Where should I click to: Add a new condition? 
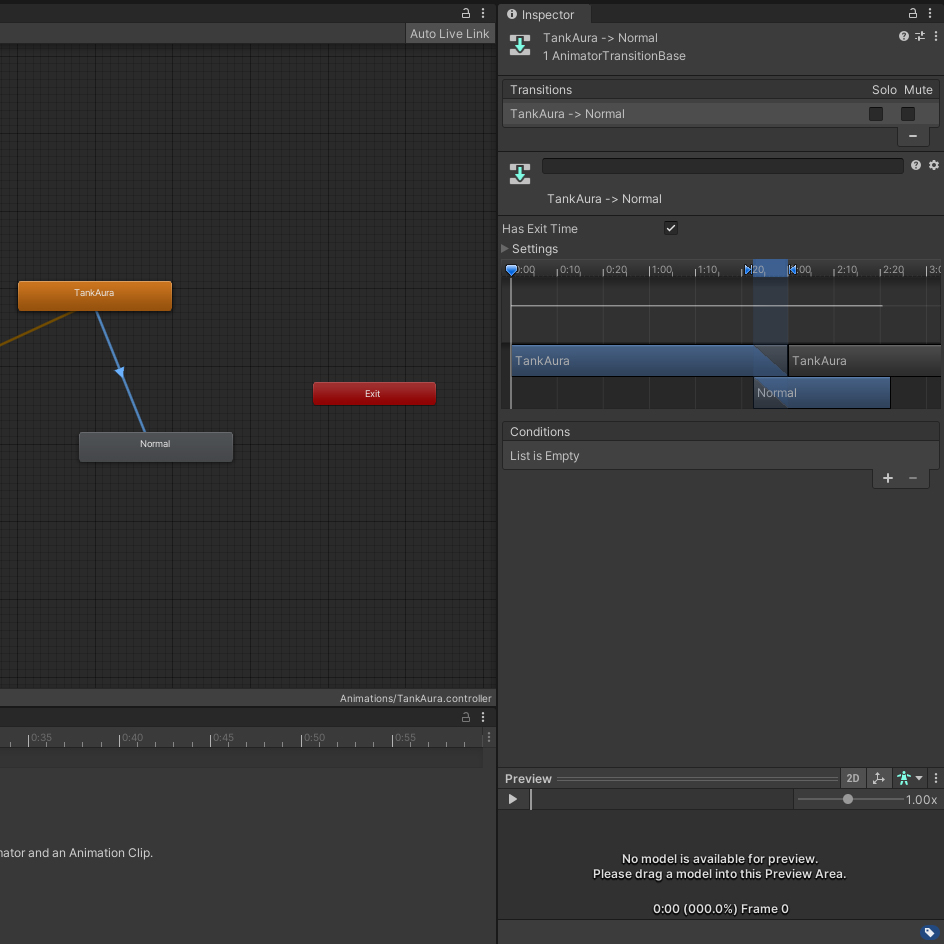[x=887, y=478]
